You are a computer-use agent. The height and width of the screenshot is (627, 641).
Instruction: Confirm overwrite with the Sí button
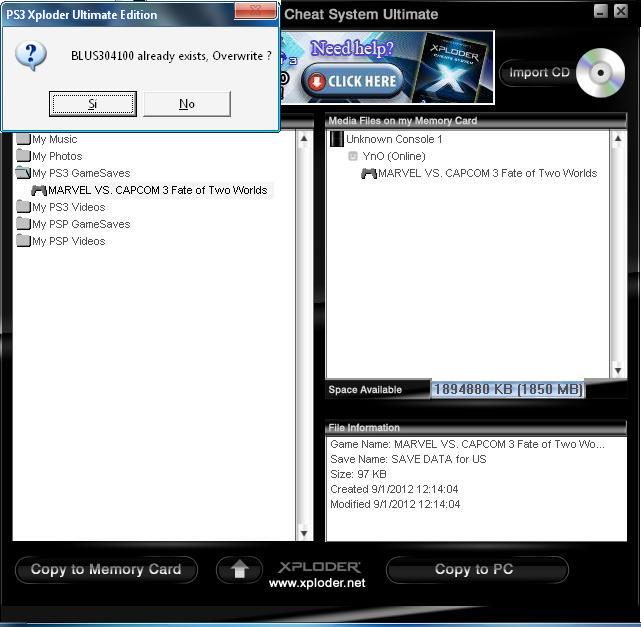pos(93,104)
